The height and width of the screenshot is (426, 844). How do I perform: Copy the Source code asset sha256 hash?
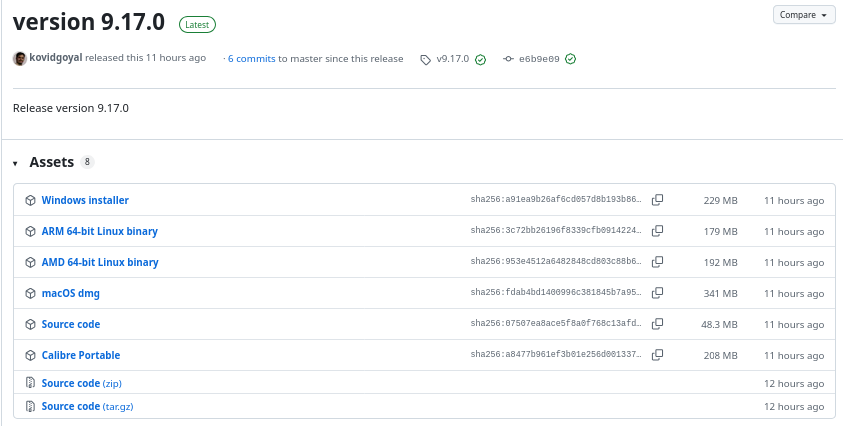(x=657, y=324)
